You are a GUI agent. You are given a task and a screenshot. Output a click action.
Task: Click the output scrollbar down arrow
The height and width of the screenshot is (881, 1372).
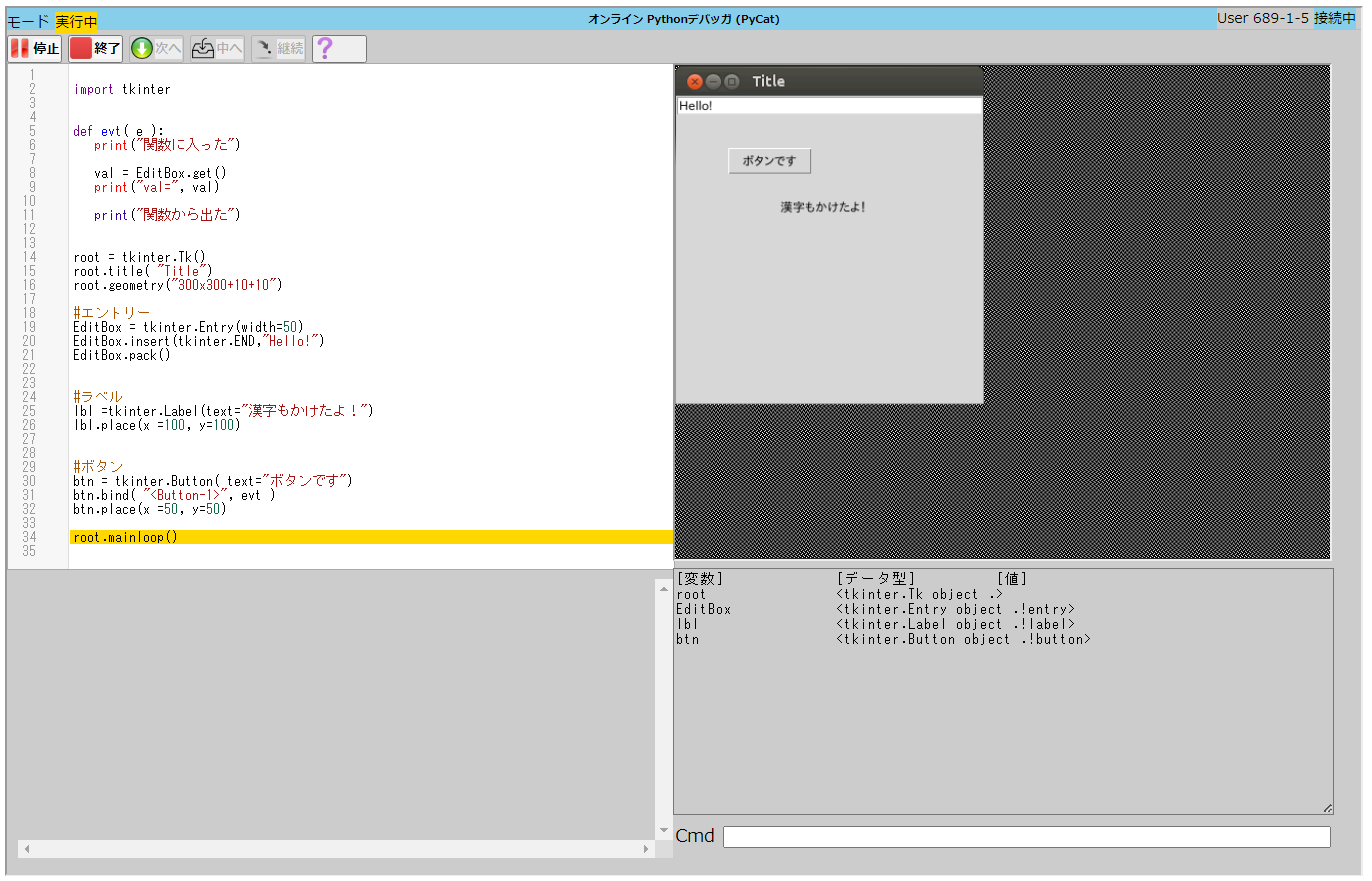[x=664, y=830]
